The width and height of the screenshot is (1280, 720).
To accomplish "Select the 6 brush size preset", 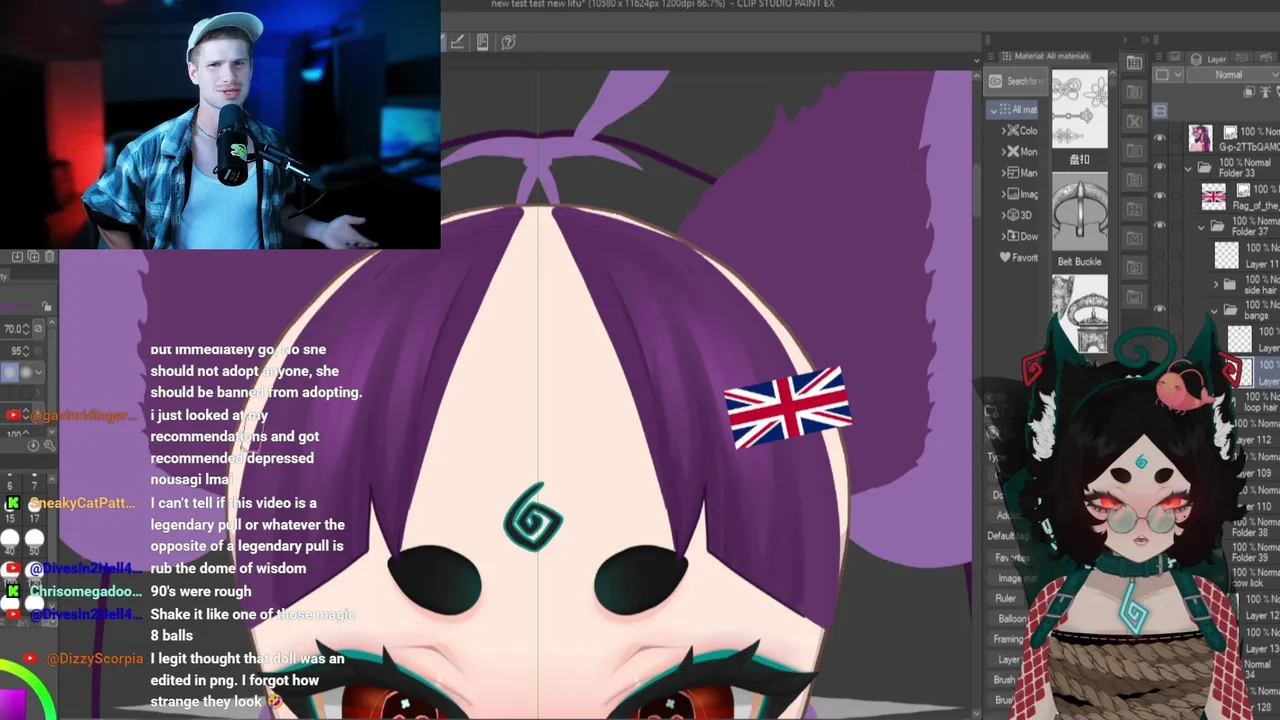I will (9, 485).
